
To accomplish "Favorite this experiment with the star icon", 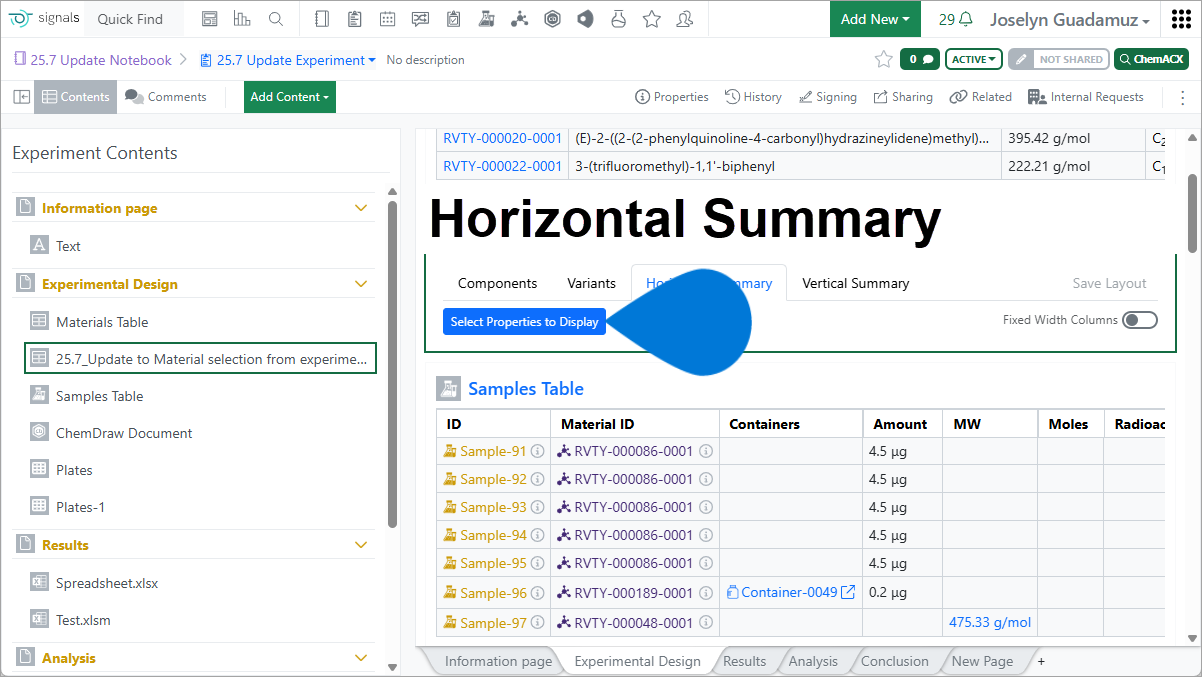I will point(883,60).
